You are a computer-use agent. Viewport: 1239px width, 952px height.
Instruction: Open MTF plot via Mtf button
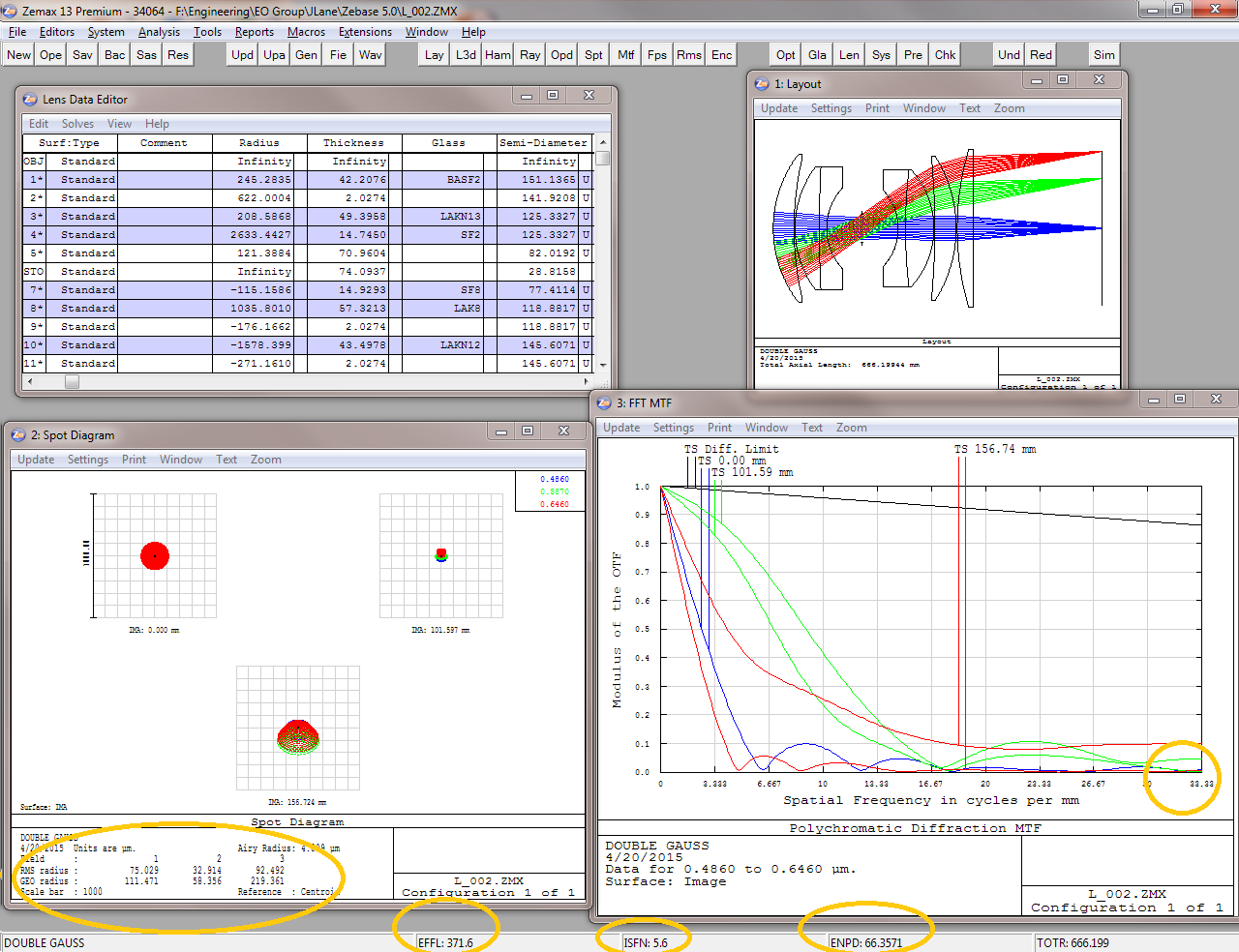point(625,55)
